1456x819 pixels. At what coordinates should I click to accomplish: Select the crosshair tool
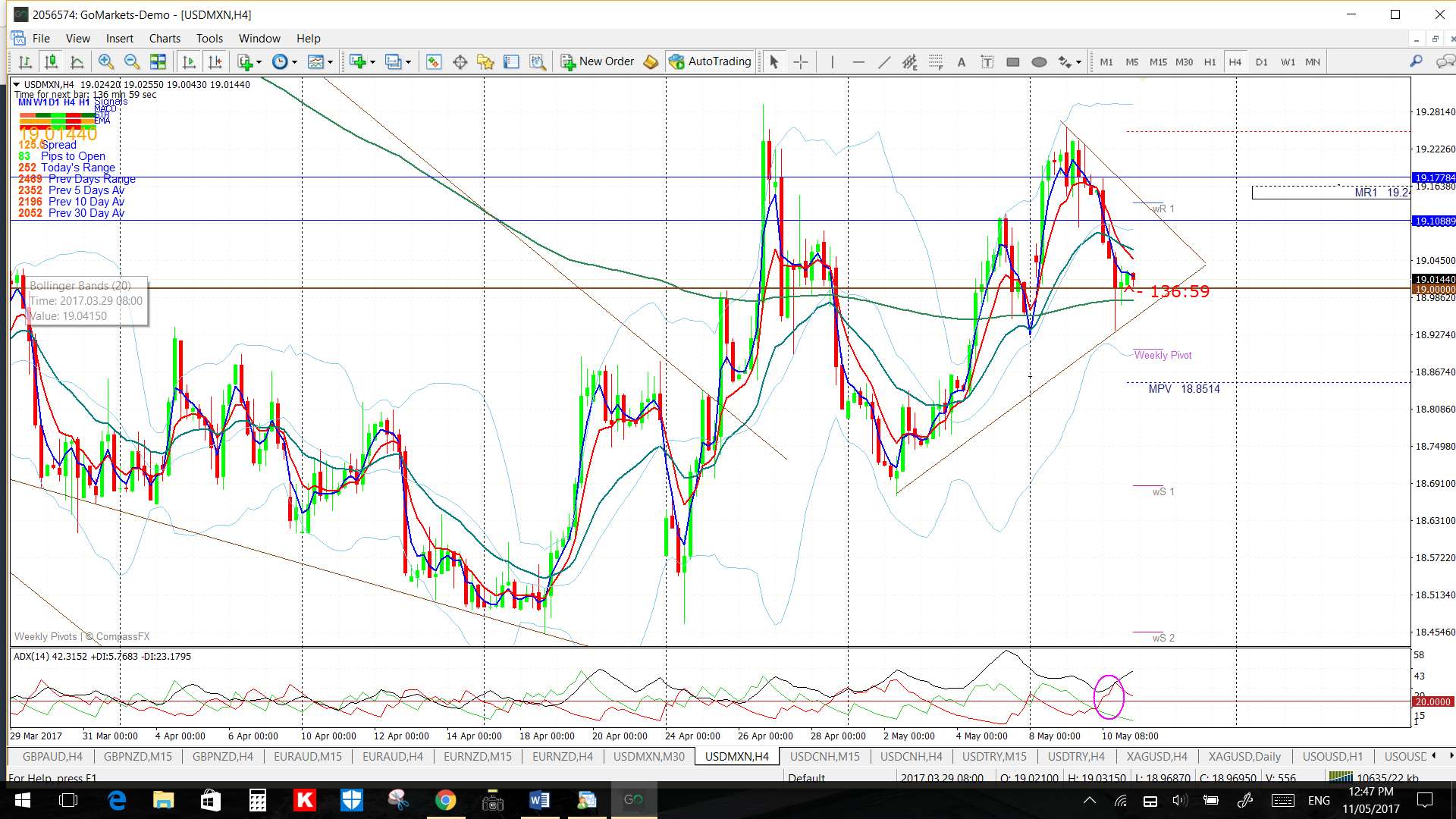coord(801,62)
